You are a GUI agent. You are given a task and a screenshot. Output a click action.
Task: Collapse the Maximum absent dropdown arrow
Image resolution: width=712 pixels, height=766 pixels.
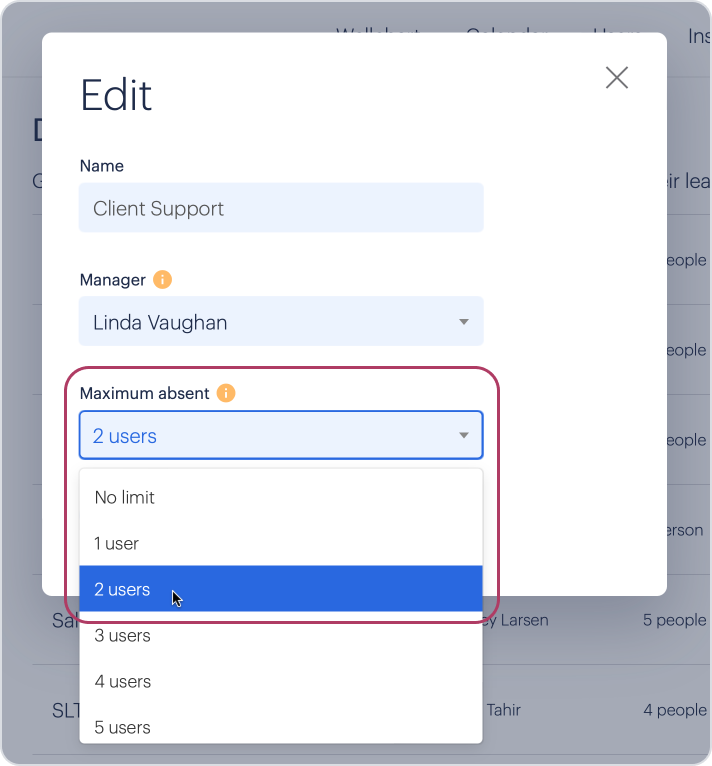click(x=464, y=435)
